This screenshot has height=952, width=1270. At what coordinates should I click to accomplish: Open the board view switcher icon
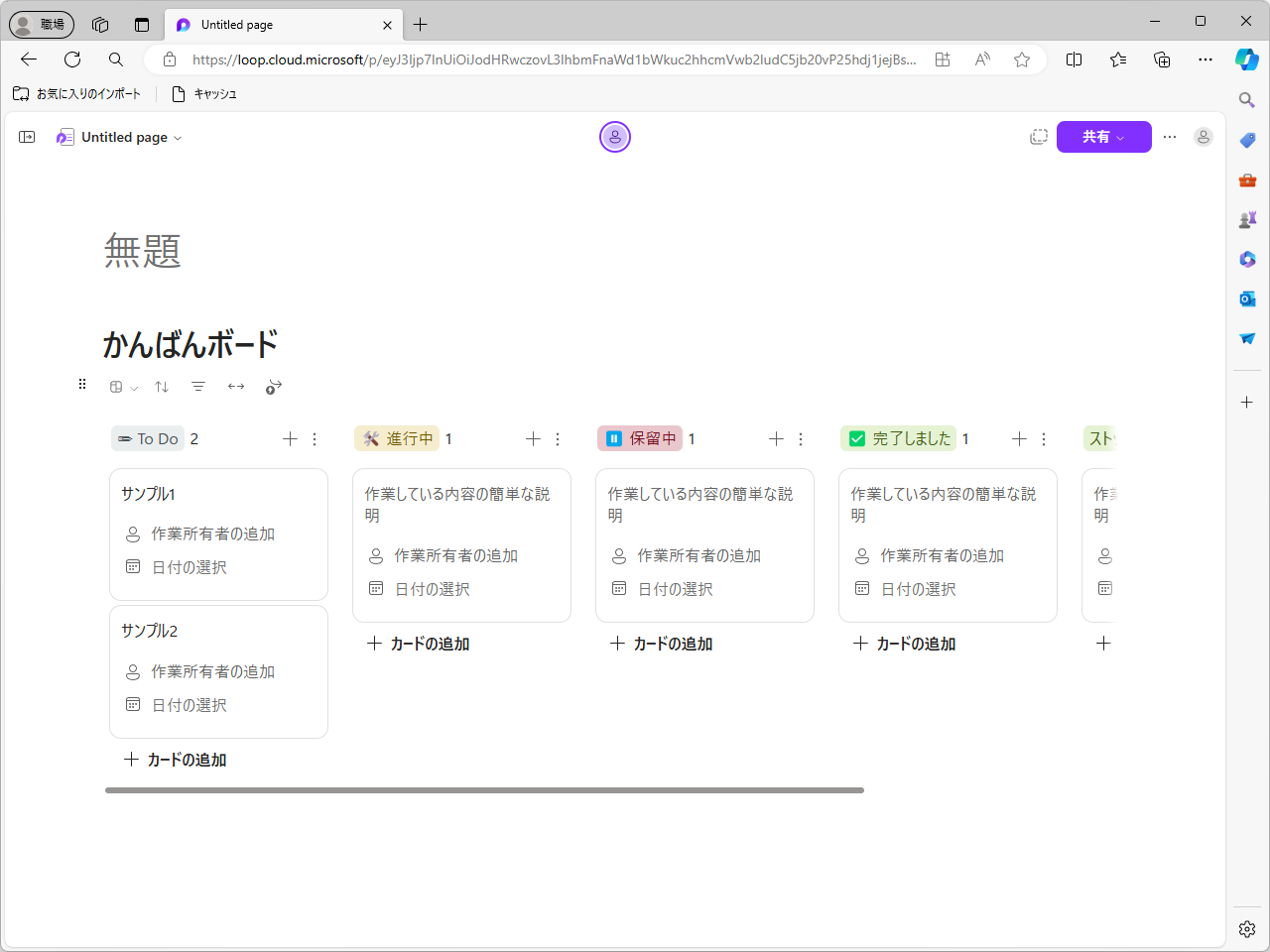point(116,386)
